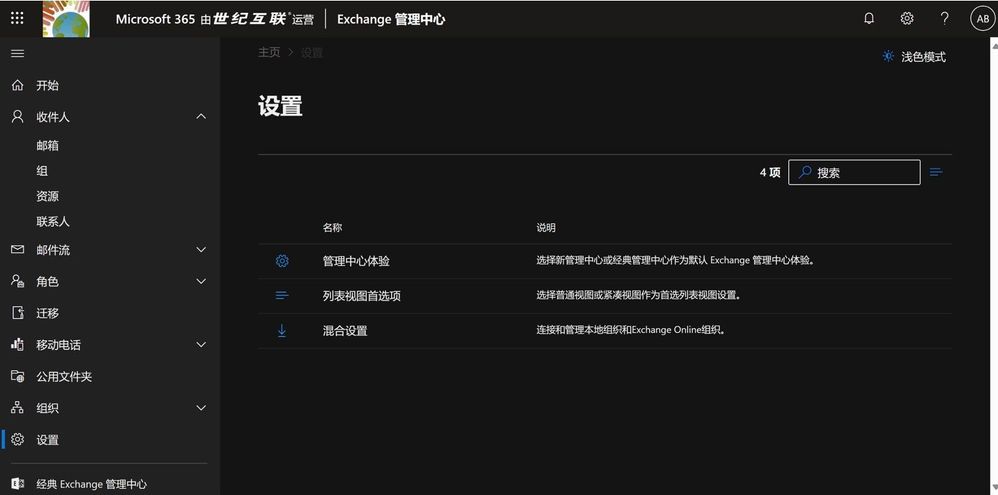
Task: Open the 混合设置 setting
Action: 344,331
